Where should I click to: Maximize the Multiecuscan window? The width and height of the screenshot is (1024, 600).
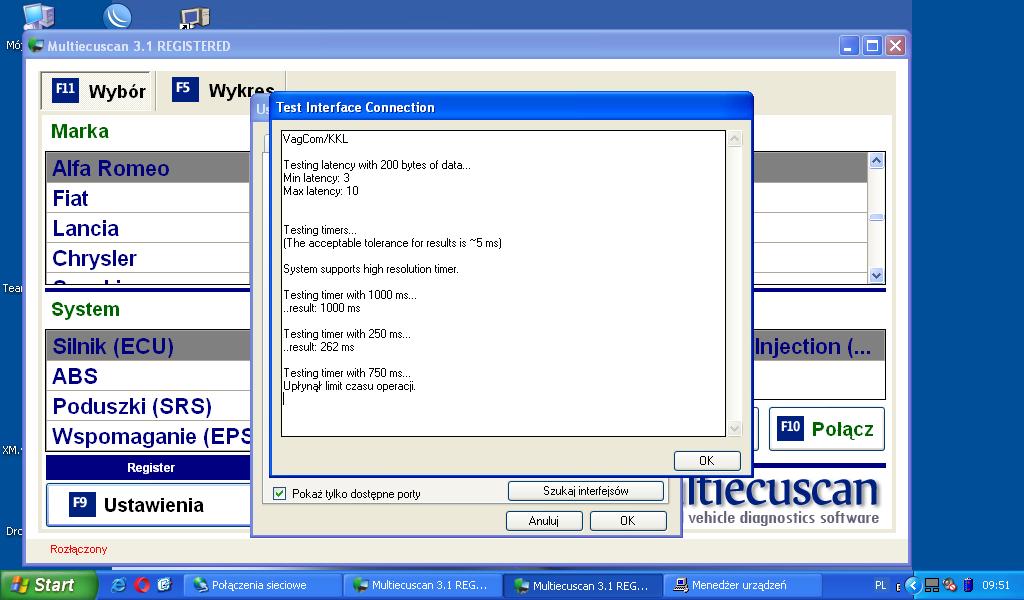pos(872,46)
